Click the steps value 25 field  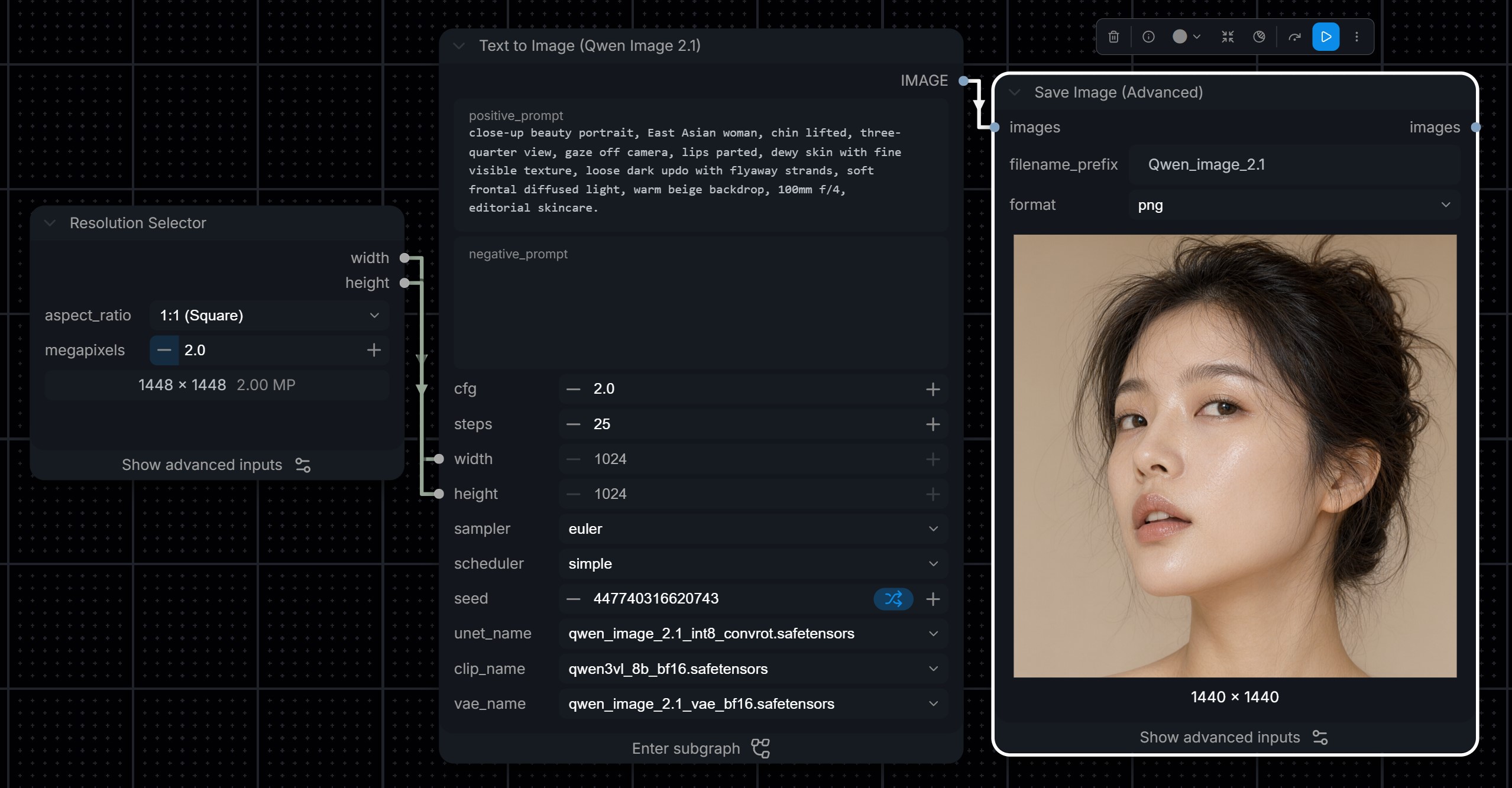(752, 424)
